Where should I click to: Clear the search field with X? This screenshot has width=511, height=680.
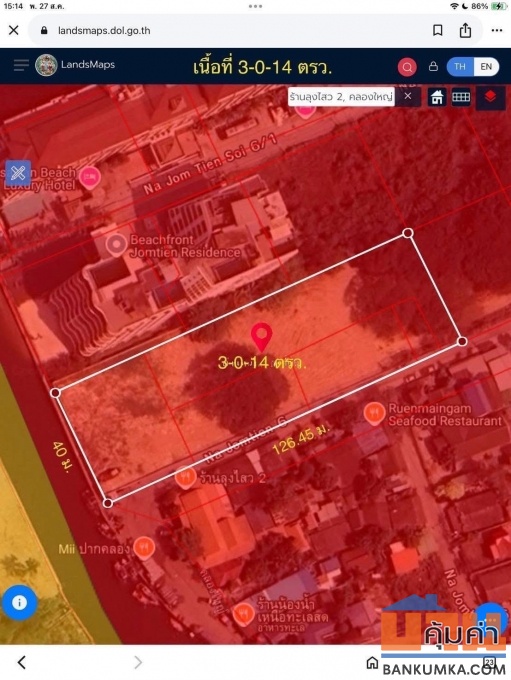pos(407,96)
